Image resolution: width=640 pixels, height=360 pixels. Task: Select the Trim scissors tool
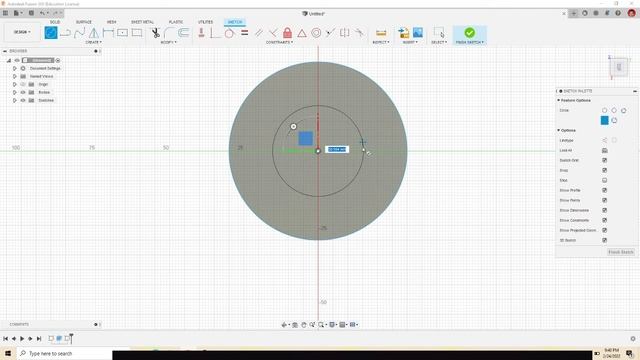[x=156, y=33]
